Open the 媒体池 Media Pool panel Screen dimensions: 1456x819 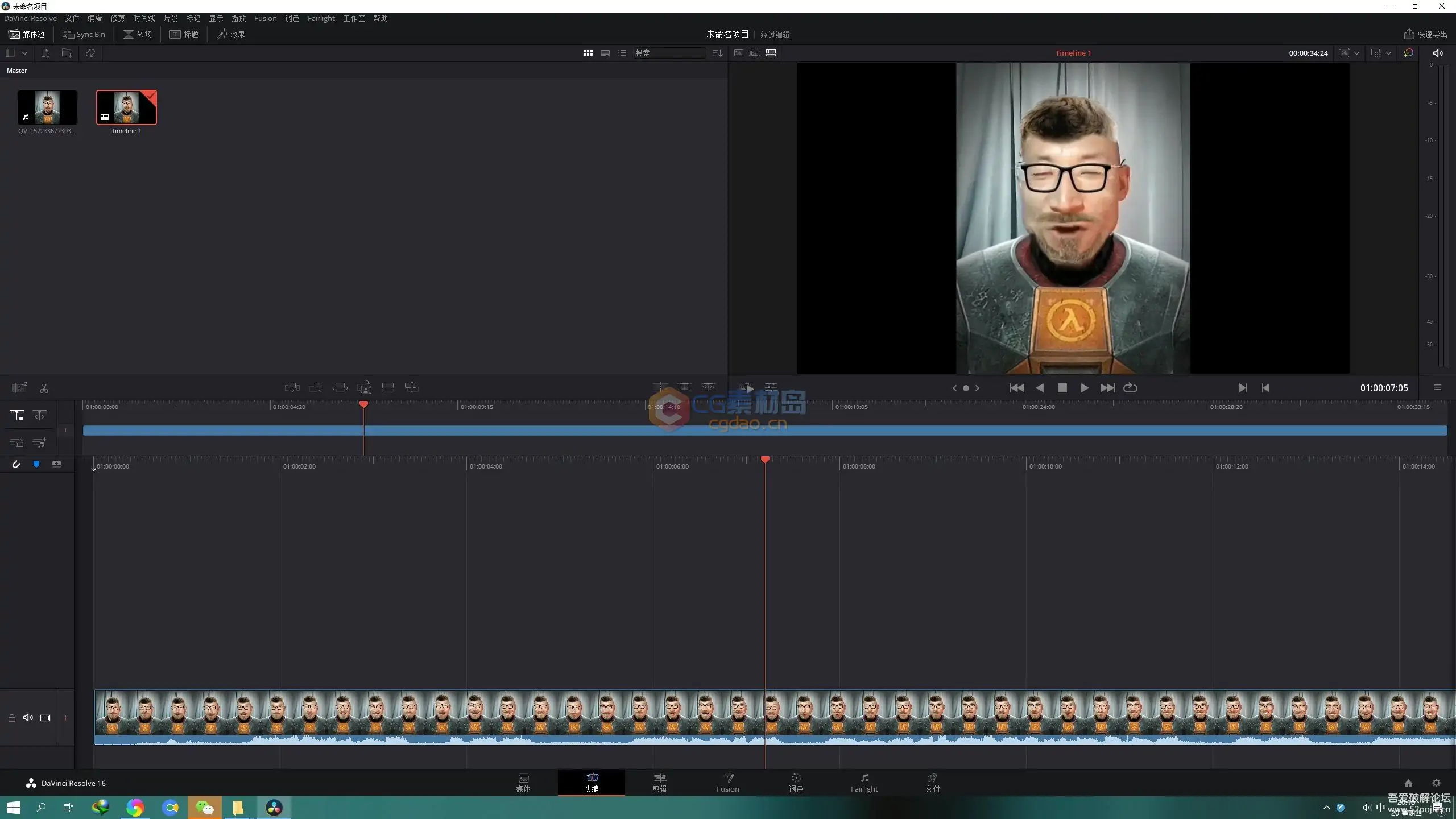(x=27, y=34)
